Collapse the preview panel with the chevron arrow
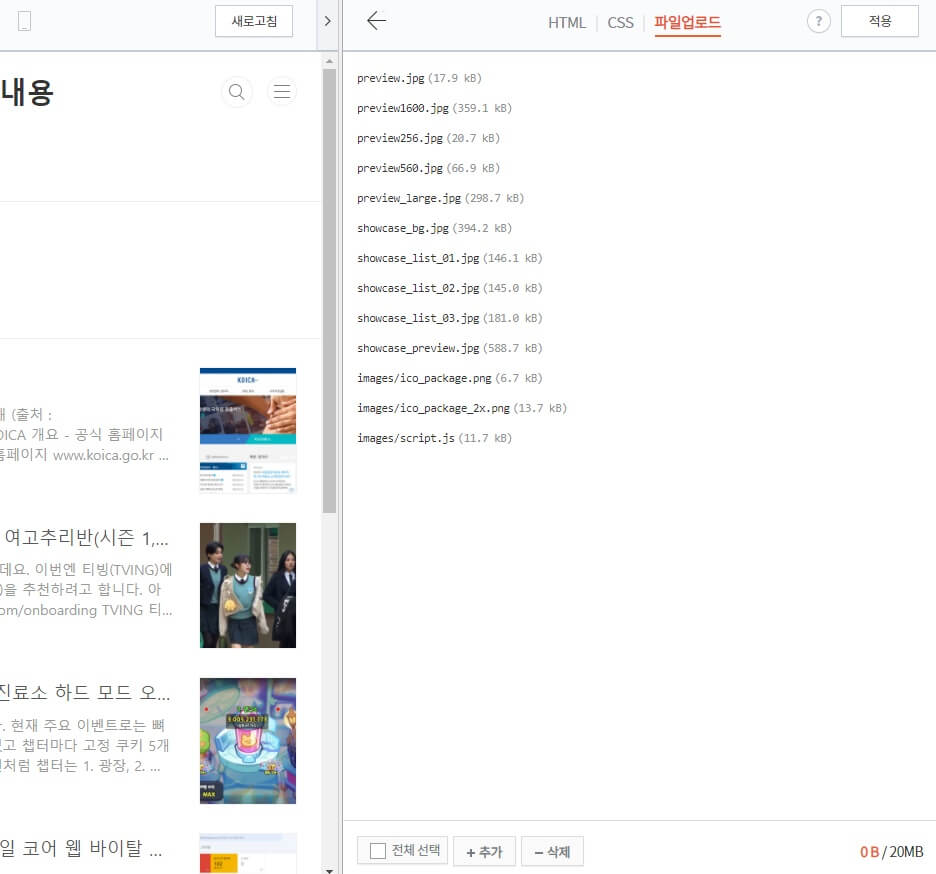This screenshot has width=936, height=874. [327, 21]
